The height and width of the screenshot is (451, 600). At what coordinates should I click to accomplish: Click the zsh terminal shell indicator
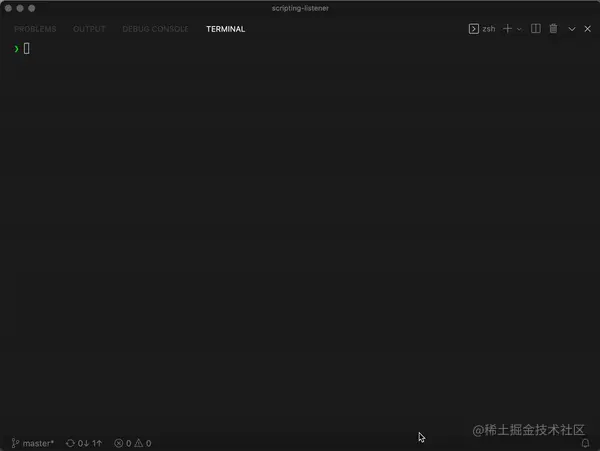482,29
